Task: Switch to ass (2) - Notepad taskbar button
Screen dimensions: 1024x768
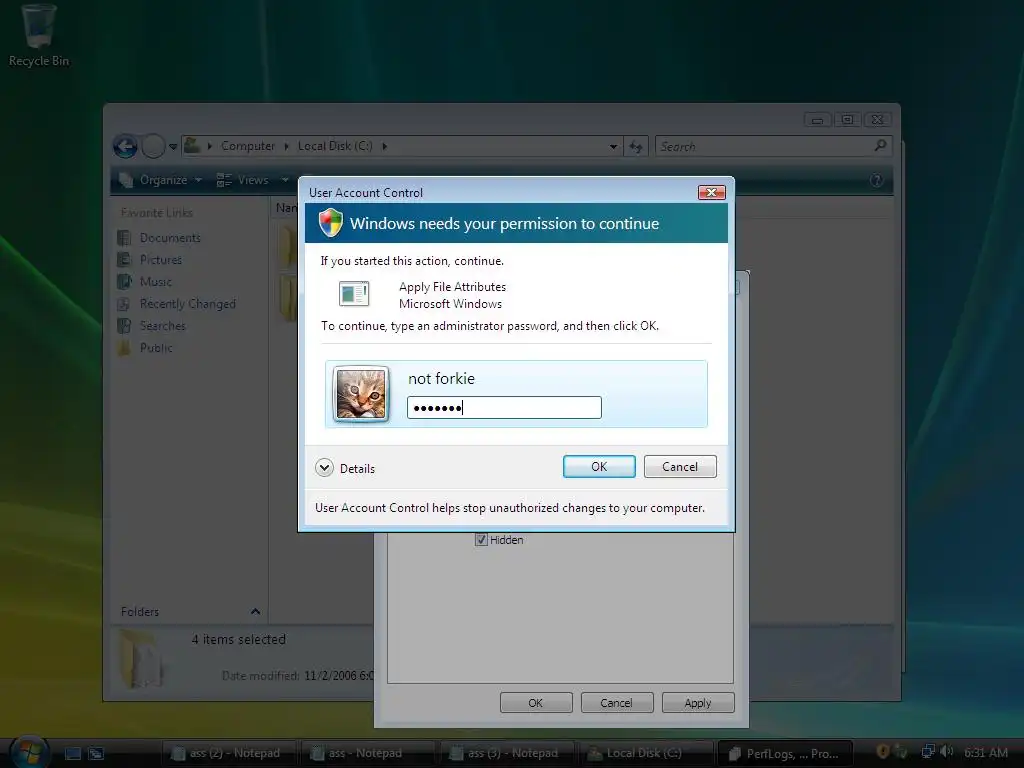Action: [x=229, y=753]
